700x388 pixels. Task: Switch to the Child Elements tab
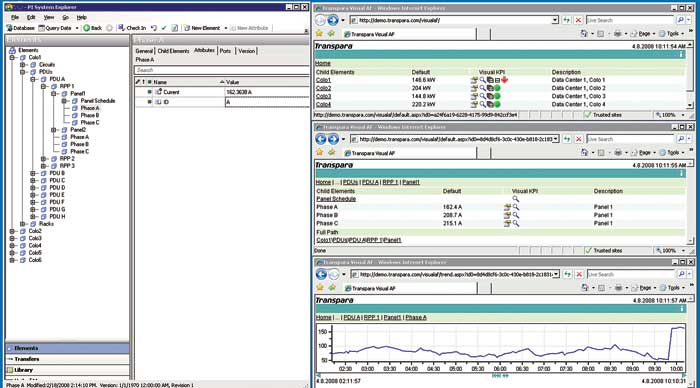click(x=173, y=51)
